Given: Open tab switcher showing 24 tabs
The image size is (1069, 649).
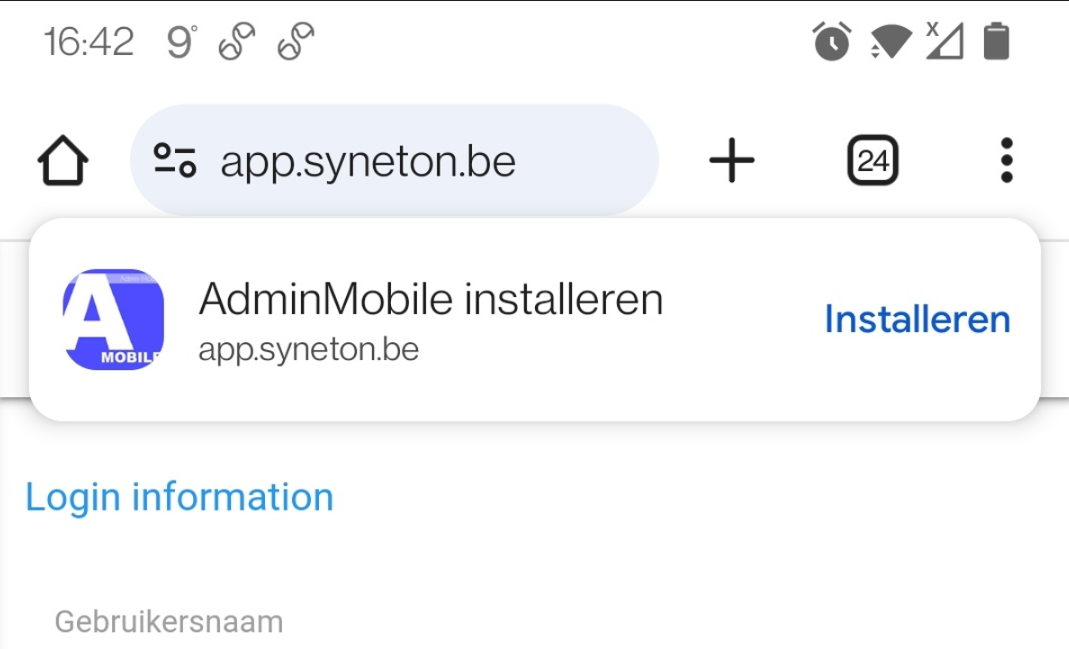Looking at the screenshot, I should (873, 161).
